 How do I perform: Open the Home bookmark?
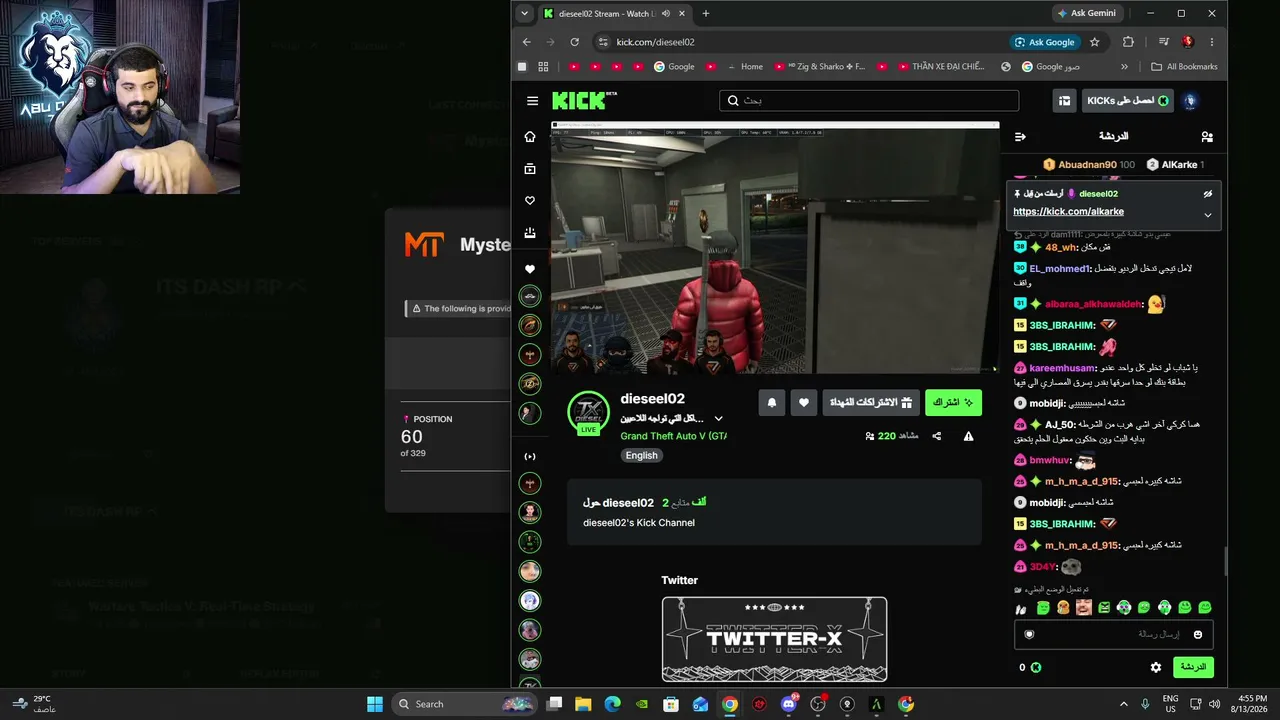tap(744, 67)
